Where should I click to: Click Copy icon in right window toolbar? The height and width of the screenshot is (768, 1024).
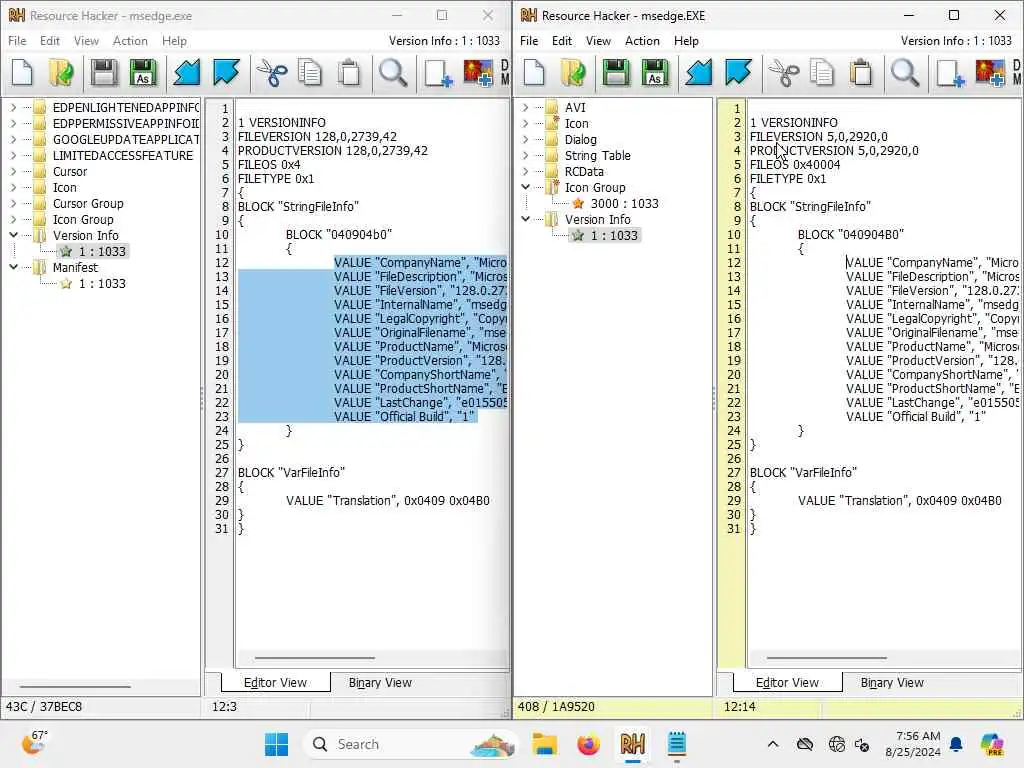point(822,72)
